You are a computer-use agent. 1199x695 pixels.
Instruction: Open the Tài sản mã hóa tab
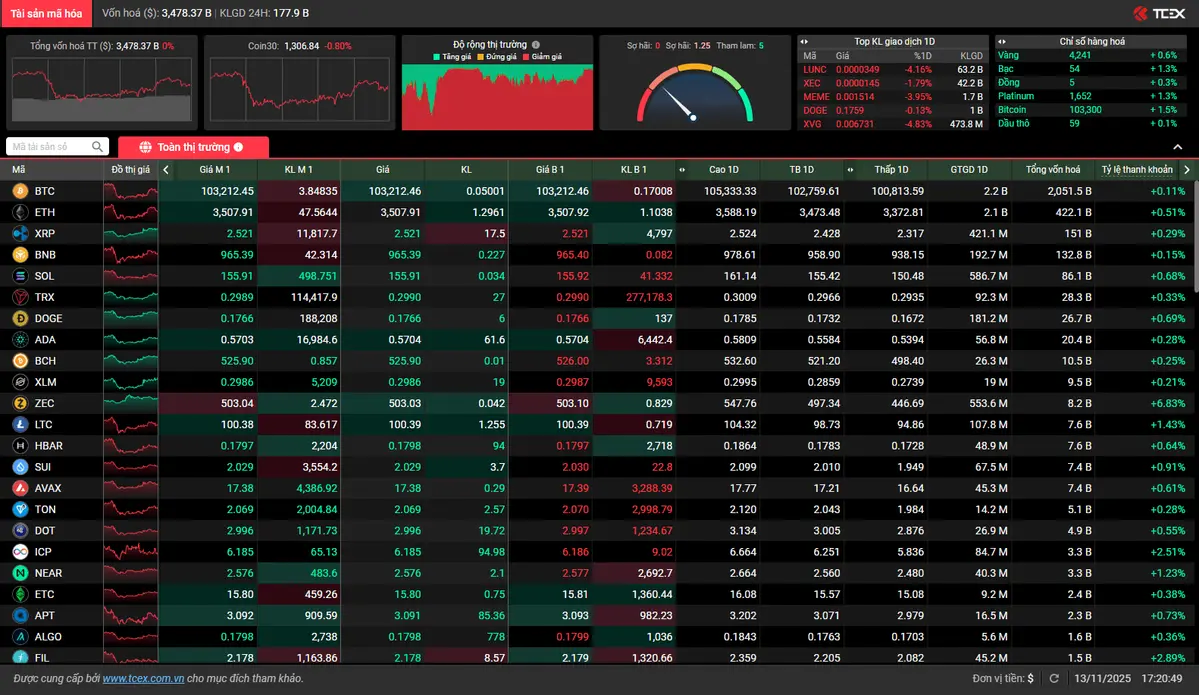pos(47,13)
